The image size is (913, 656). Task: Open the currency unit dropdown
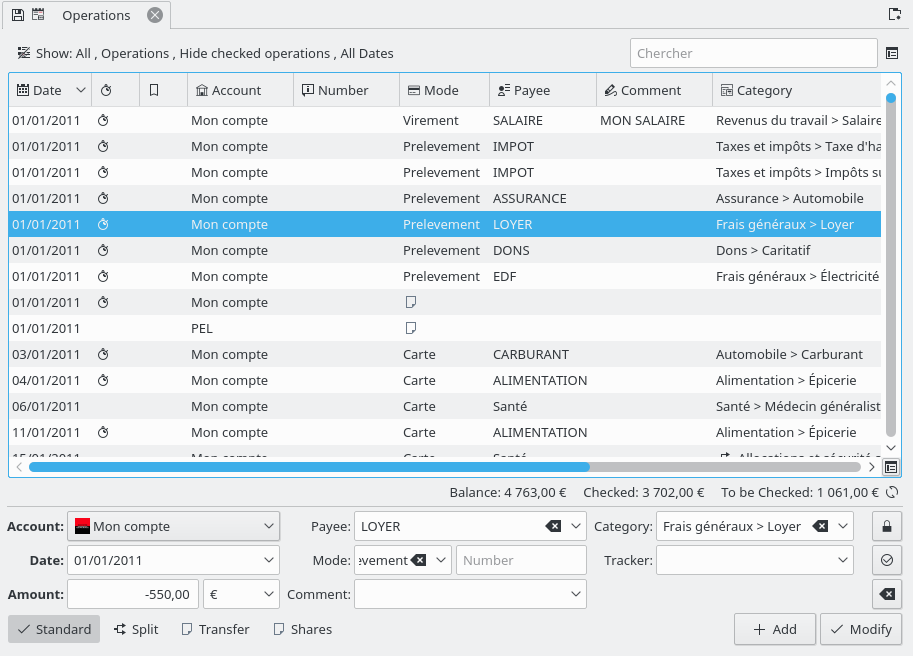(x=241, y=594)
